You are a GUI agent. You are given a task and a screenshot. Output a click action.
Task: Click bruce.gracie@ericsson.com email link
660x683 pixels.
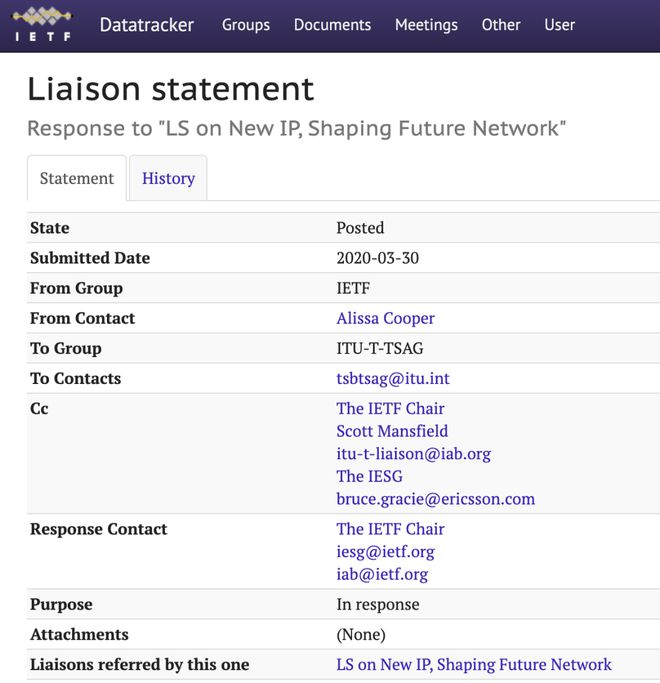pyautogui.click(x=436, y=499)
